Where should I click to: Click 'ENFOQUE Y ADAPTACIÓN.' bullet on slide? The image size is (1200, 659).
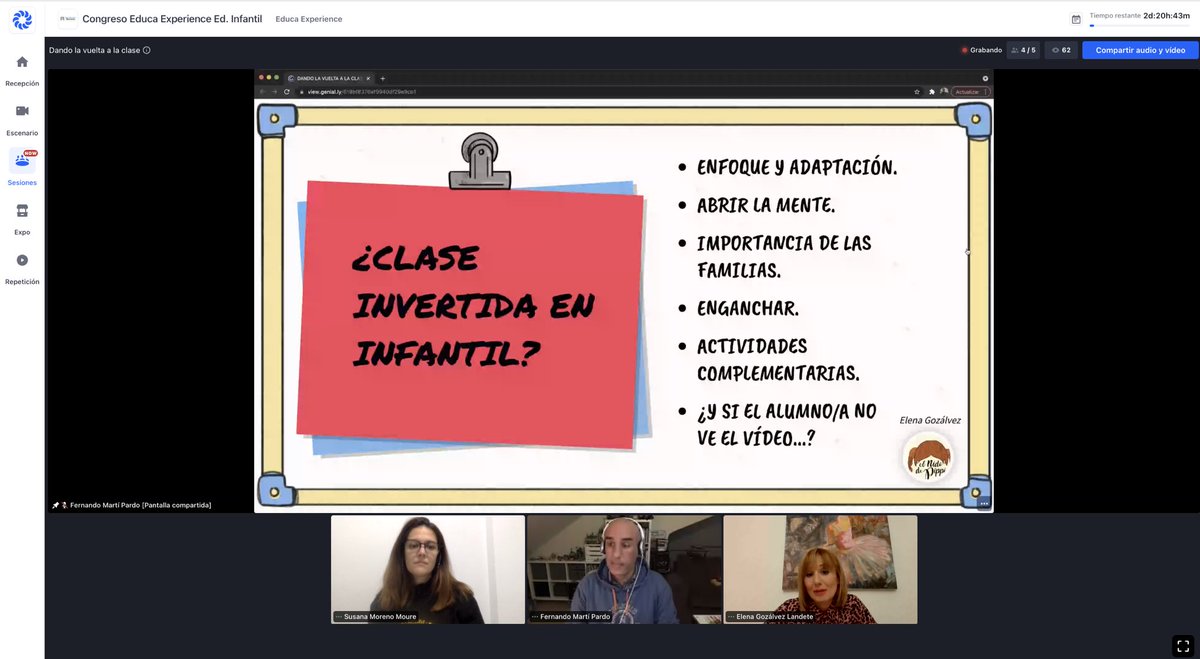click(x=797, y=167)
